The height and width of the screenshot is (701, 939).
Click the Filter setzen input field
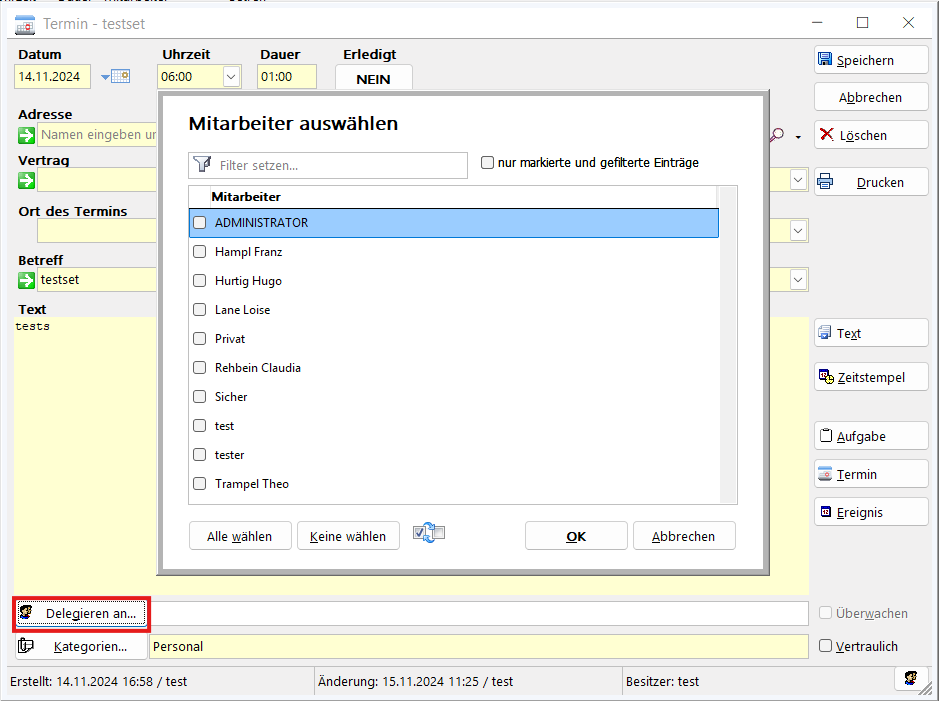(x=340, y=165)
